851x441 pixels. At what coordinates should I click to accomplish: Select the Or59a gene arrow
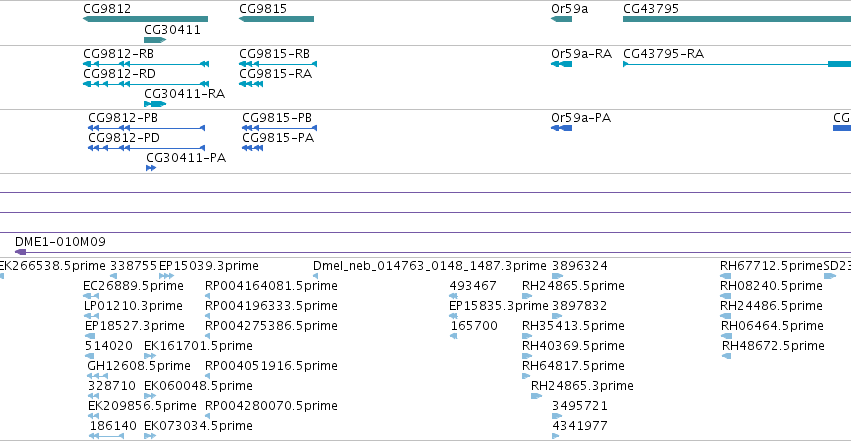click(x=562, y=19)
